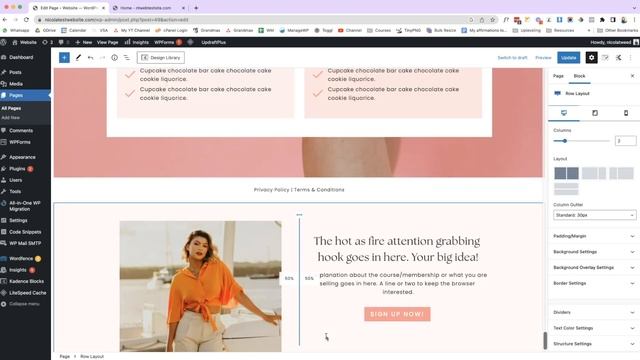Switch to desktop device settings tab
Screen dimensions: 640x360
(564, 113)
